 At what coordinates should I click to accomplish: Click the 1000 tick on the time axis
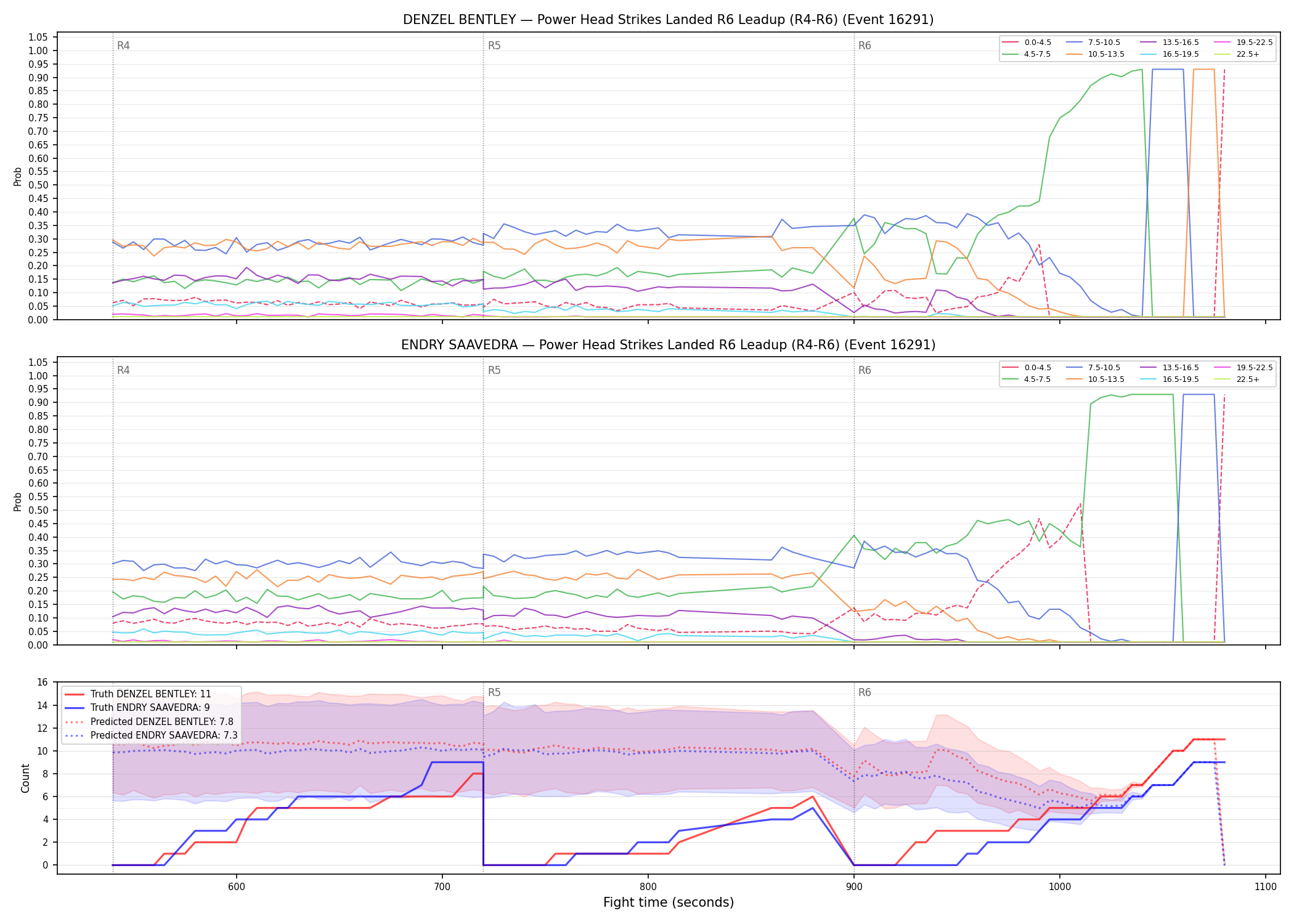tap(1060, 886)
